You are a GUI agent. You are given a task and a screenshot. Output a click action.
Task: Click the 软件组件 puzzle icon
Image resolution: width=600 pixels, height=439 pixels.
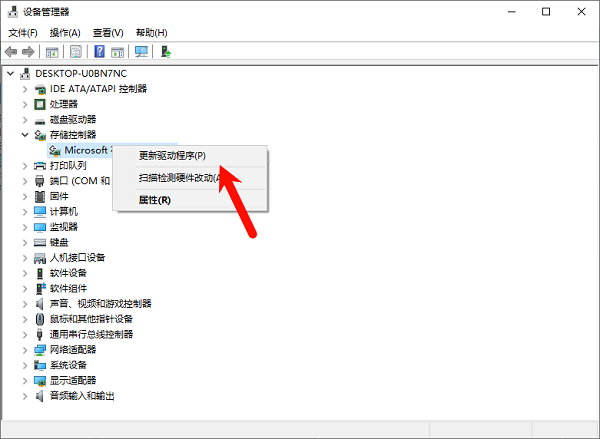[x=40, y=289]
